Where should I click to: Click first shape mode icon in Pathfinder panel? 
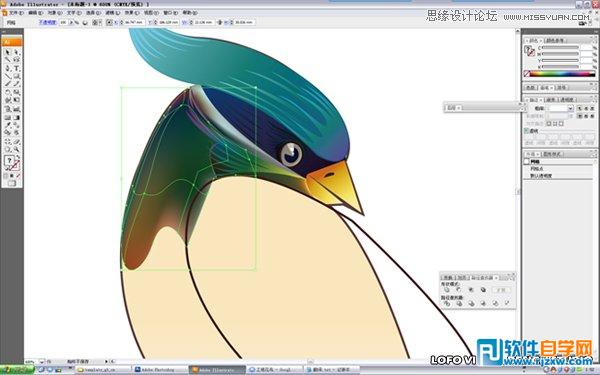click(x=447, y=290)
